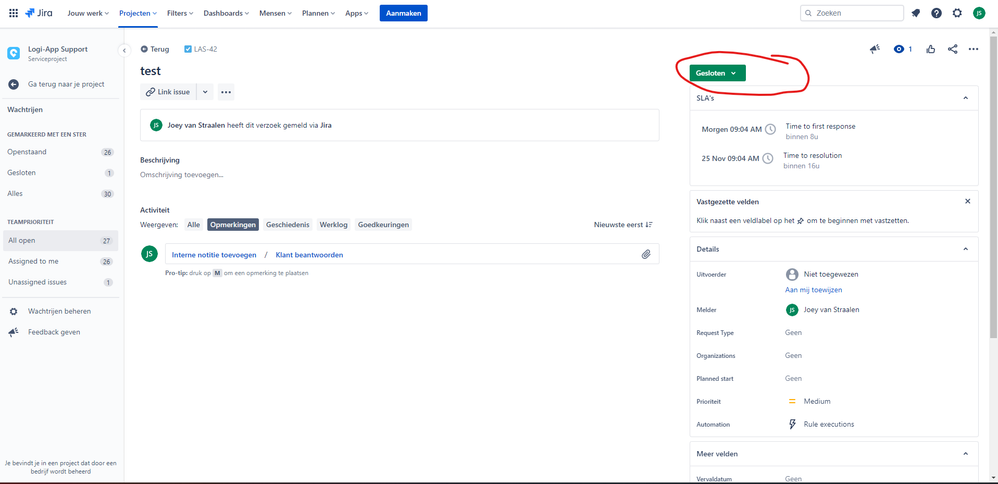Click the give feedback megaphone icon near watchers
998x484 pixels.
(875, 49)
